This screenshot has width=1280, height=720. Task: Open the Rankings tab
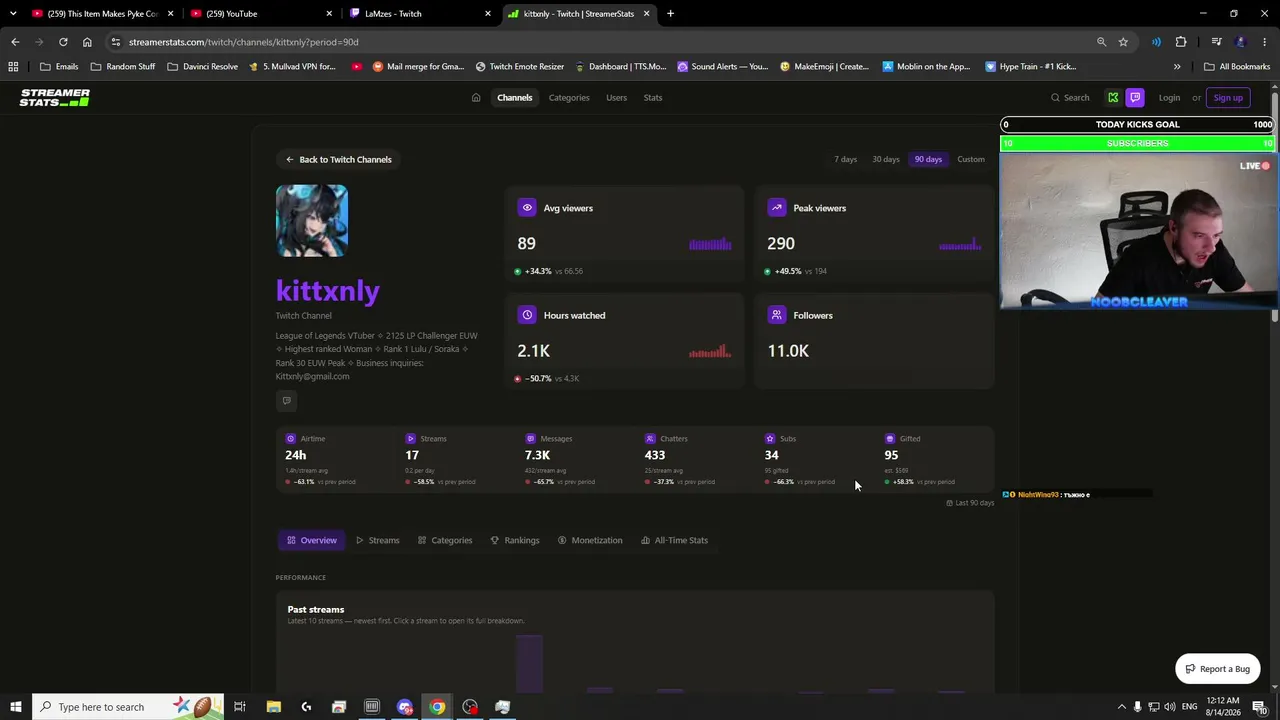tap(515, 540)
